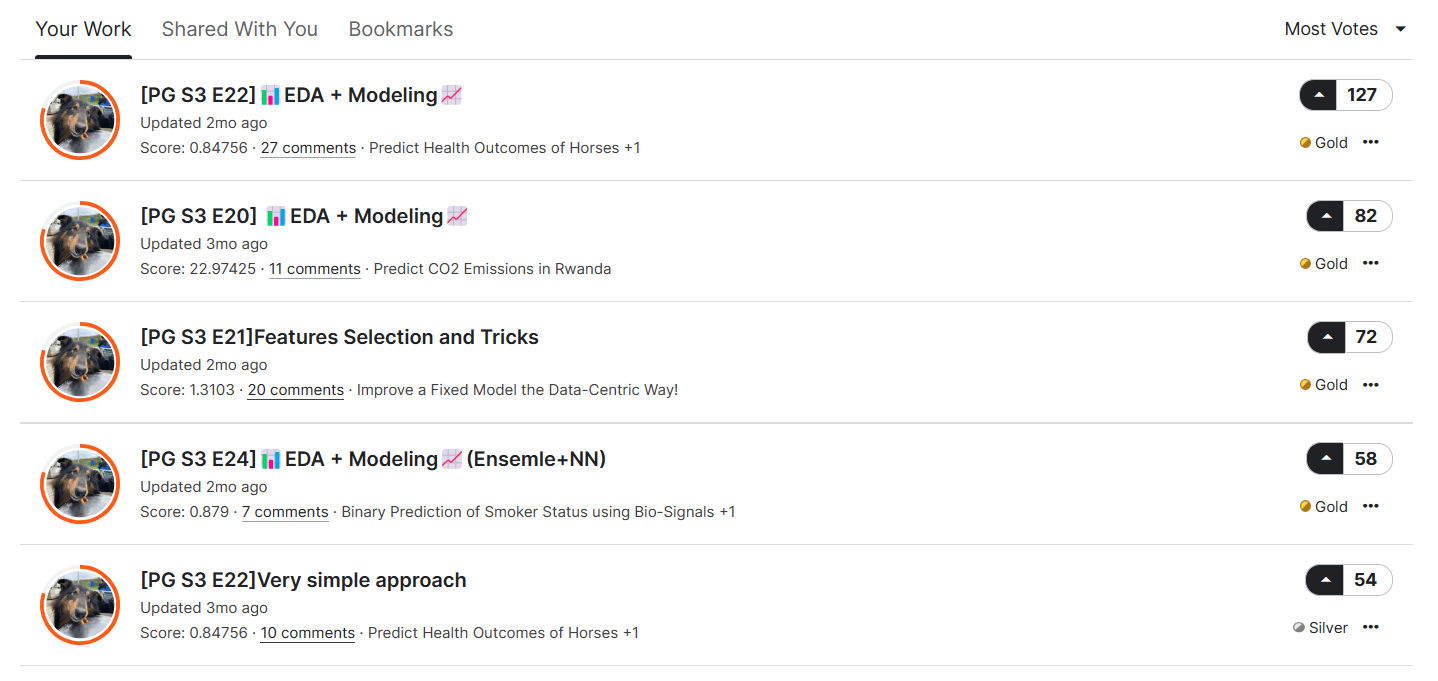The image size is (1438, 681).
Task: Upvote the PG S3 E20 notebook with 82 votes
Action: 1326,216
